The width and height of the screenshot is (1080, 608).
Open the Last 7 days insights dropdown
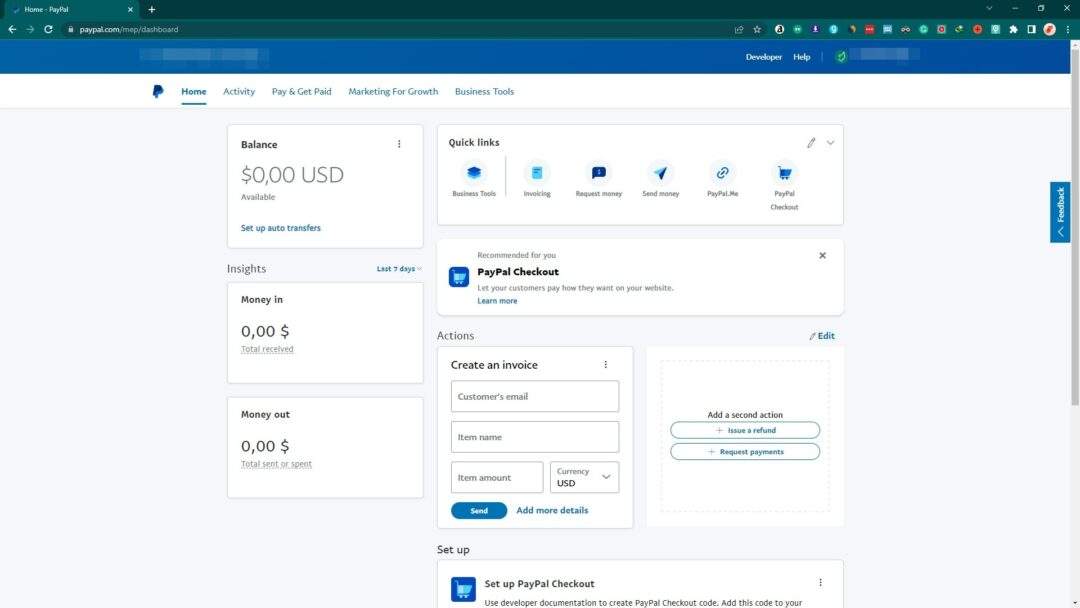tap(399, 269)
